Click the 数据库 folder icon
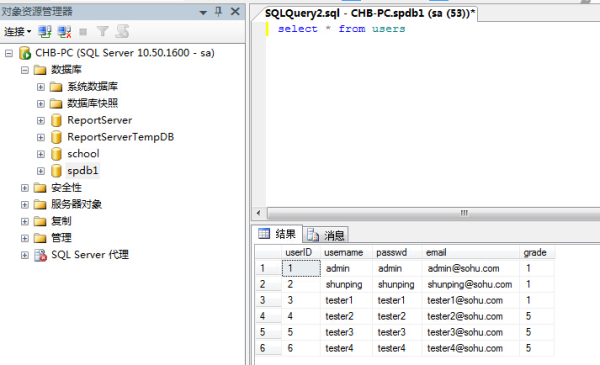 [40, 70]
